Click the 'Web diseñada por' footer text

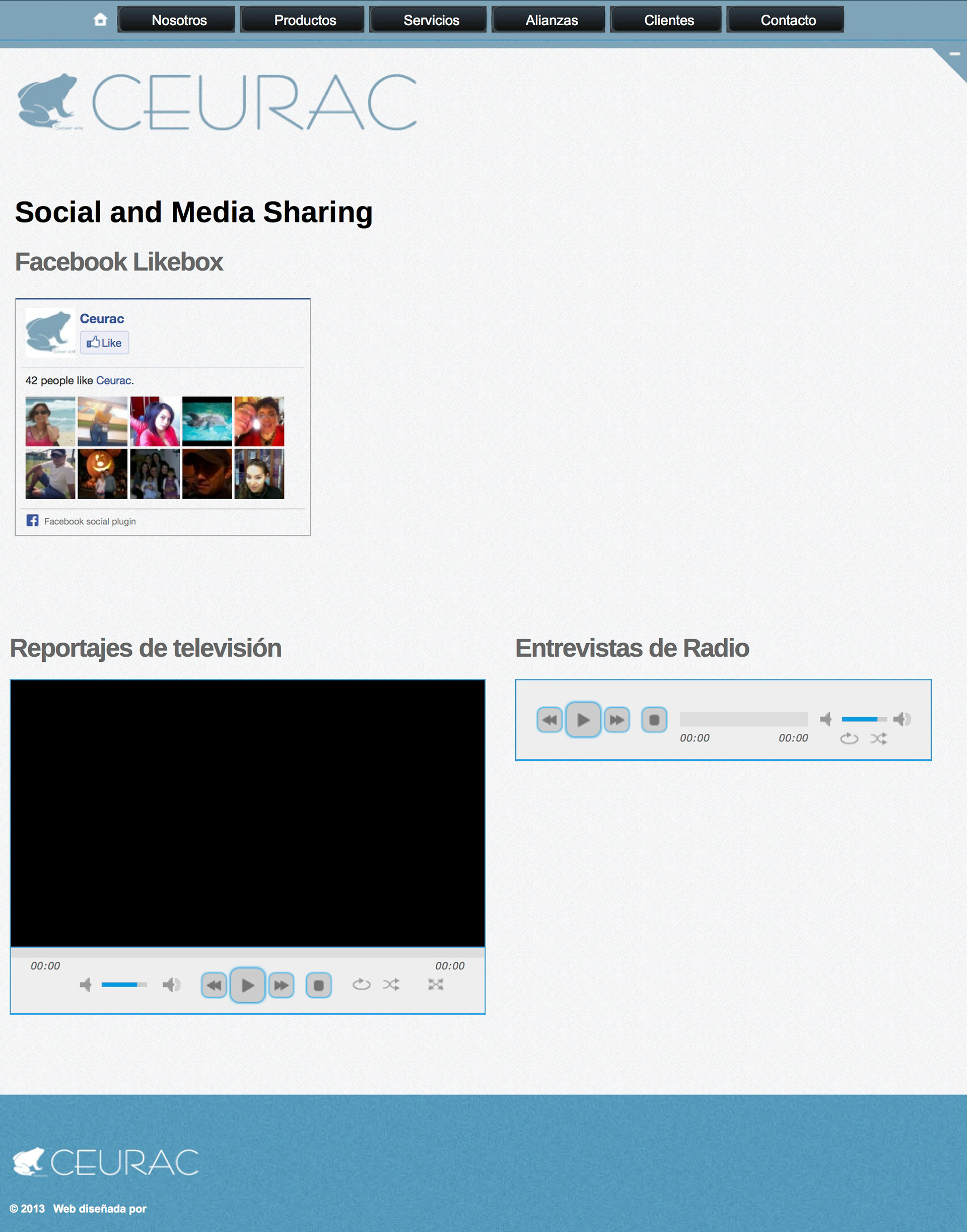(100, 1209)
